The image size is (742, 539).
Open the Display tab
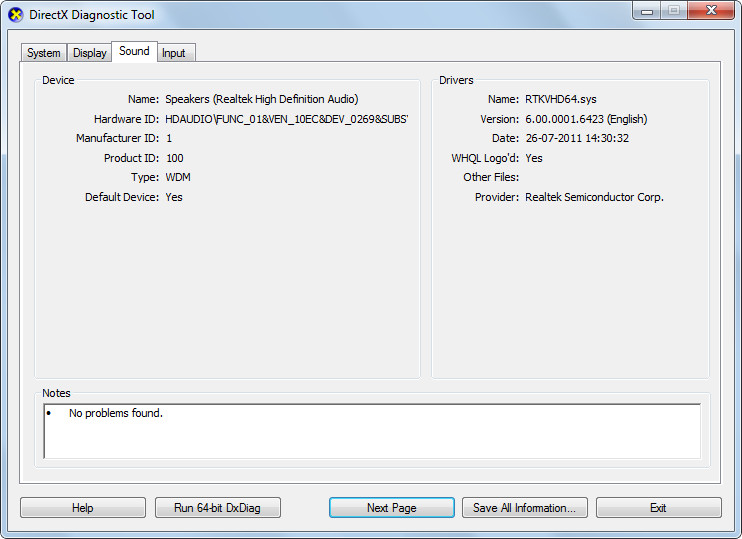(x=89, y=53)
